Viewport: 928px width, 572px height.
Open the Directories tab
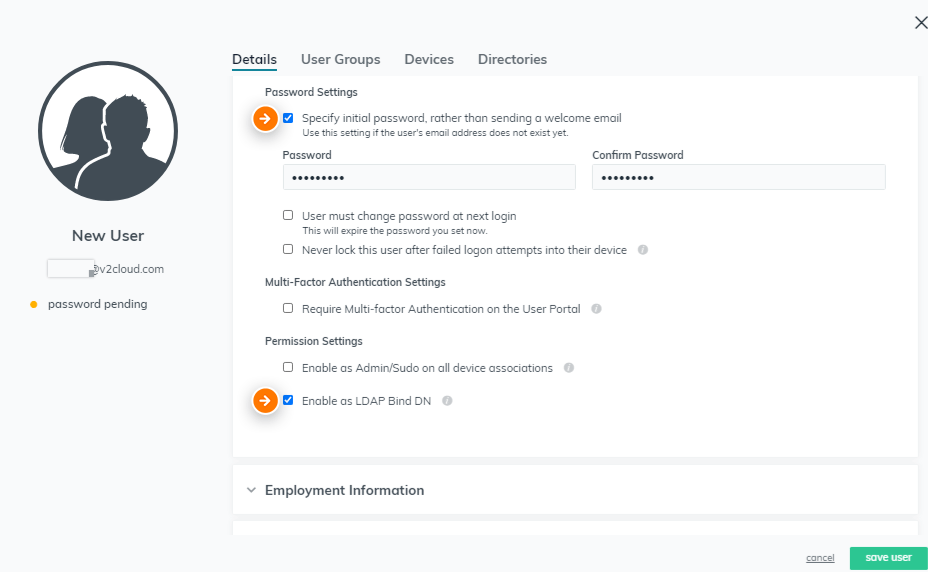[x=513, y=59]
